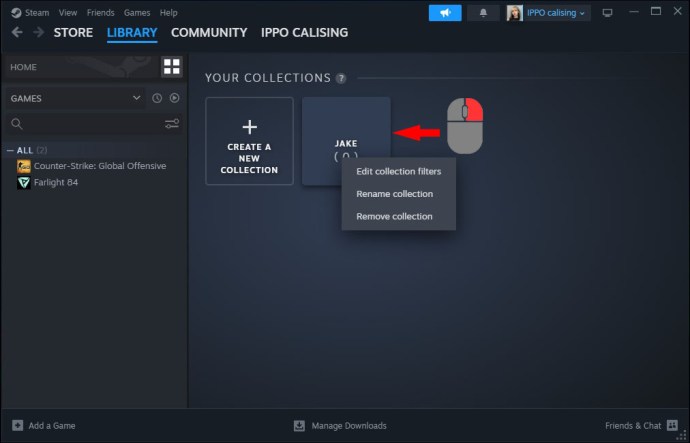Viewport: 690px width, 443px height.
Task: Select Counter-Strike: Global Offensive
Action: [100, 166]
